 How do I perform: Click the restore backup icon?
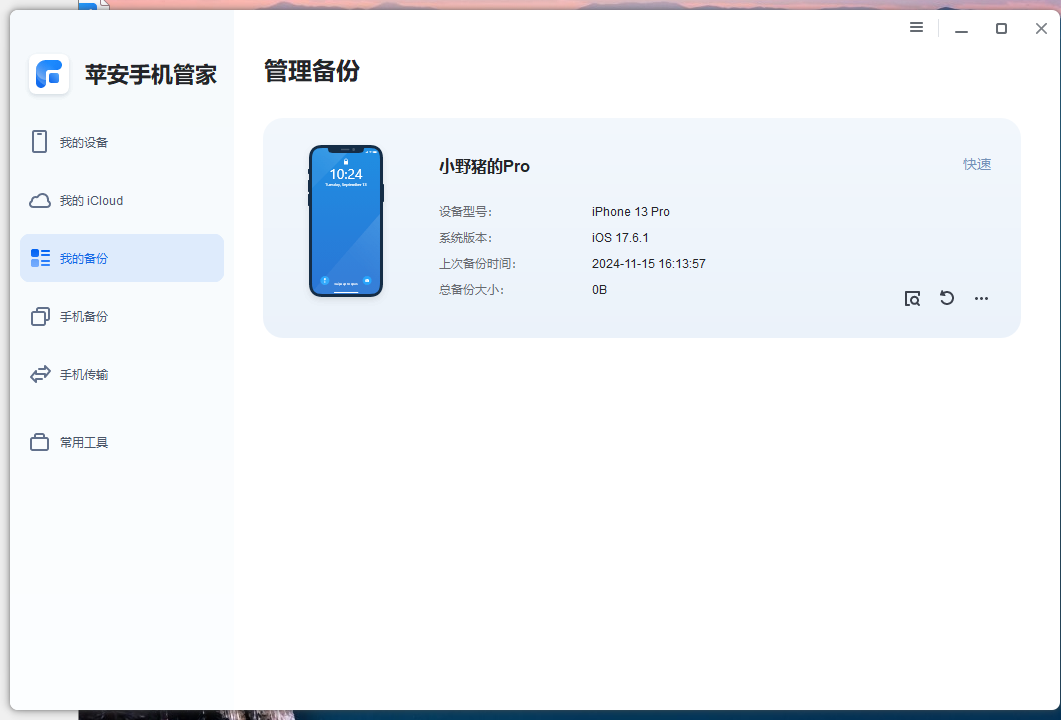point(947,298)
